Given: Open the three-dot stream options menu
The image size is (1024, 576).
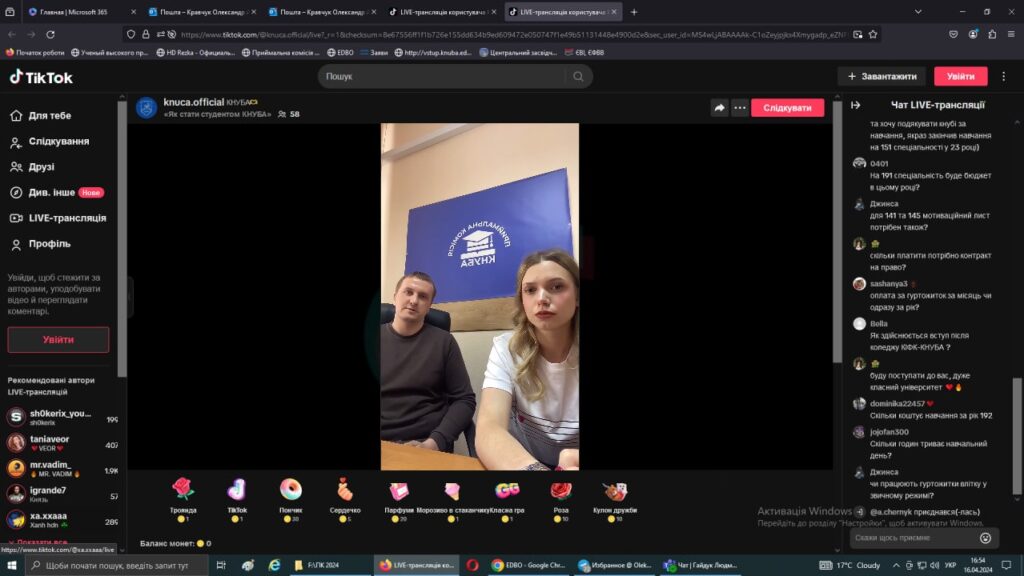Looking at the screenshot, I should tap(739, 108).
